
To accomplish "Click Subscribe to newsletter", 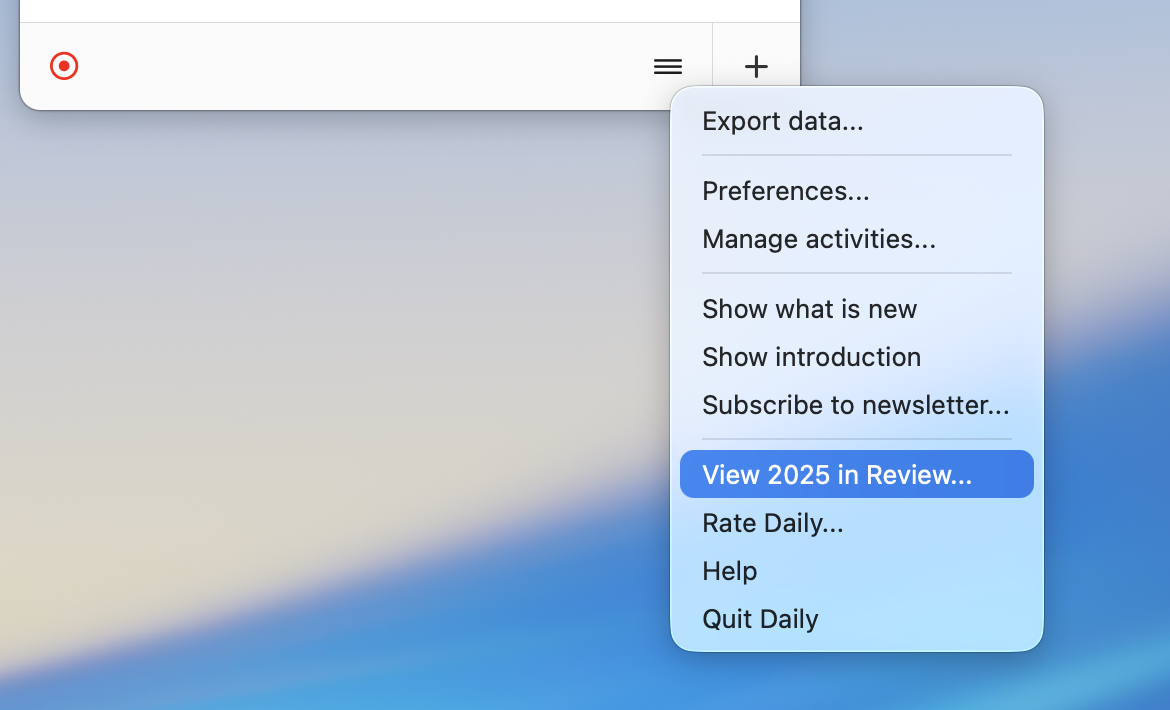I will [855, 405].
